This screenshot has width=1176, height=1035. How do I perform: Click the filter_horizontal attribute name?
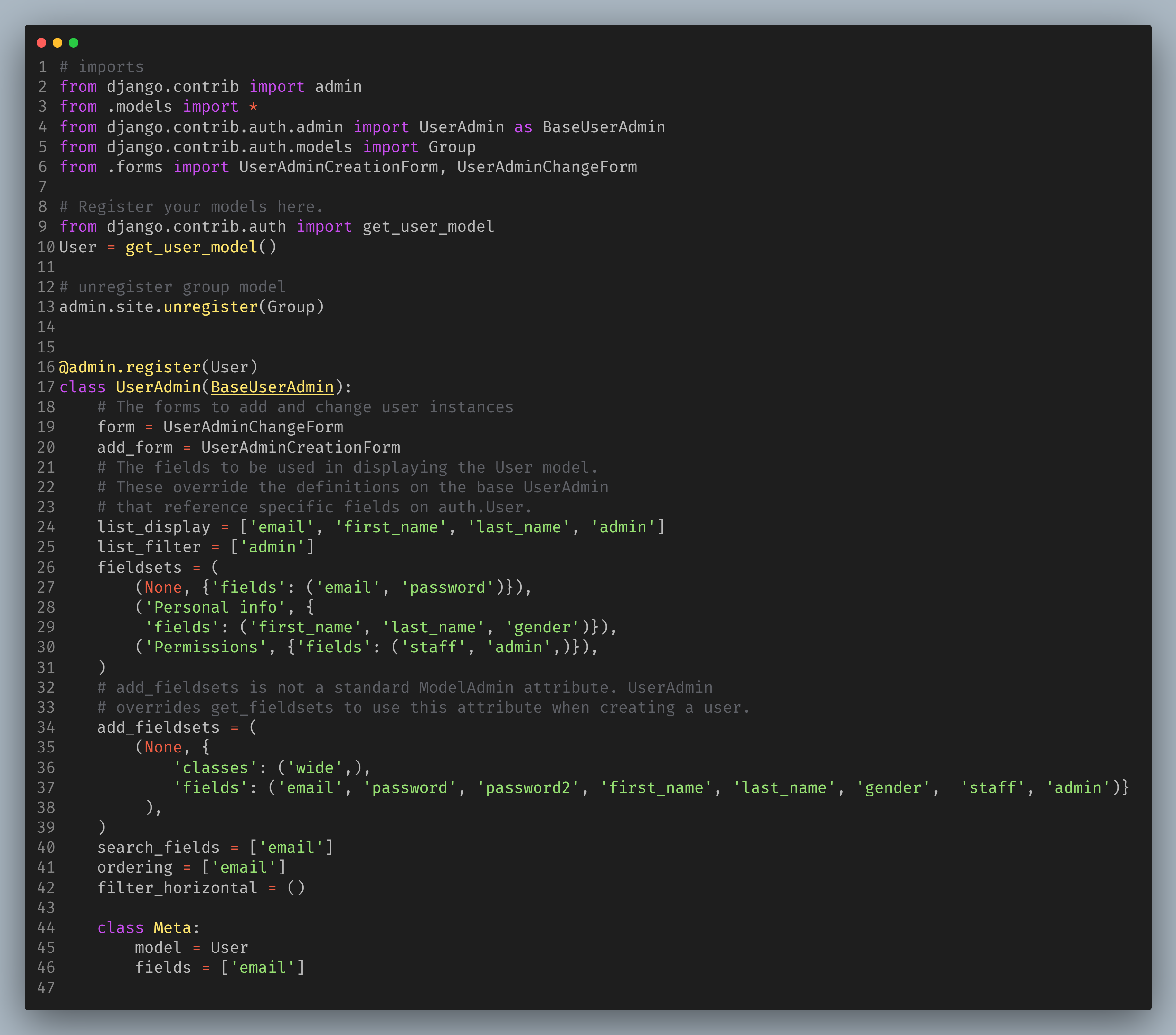coord(177,888)
